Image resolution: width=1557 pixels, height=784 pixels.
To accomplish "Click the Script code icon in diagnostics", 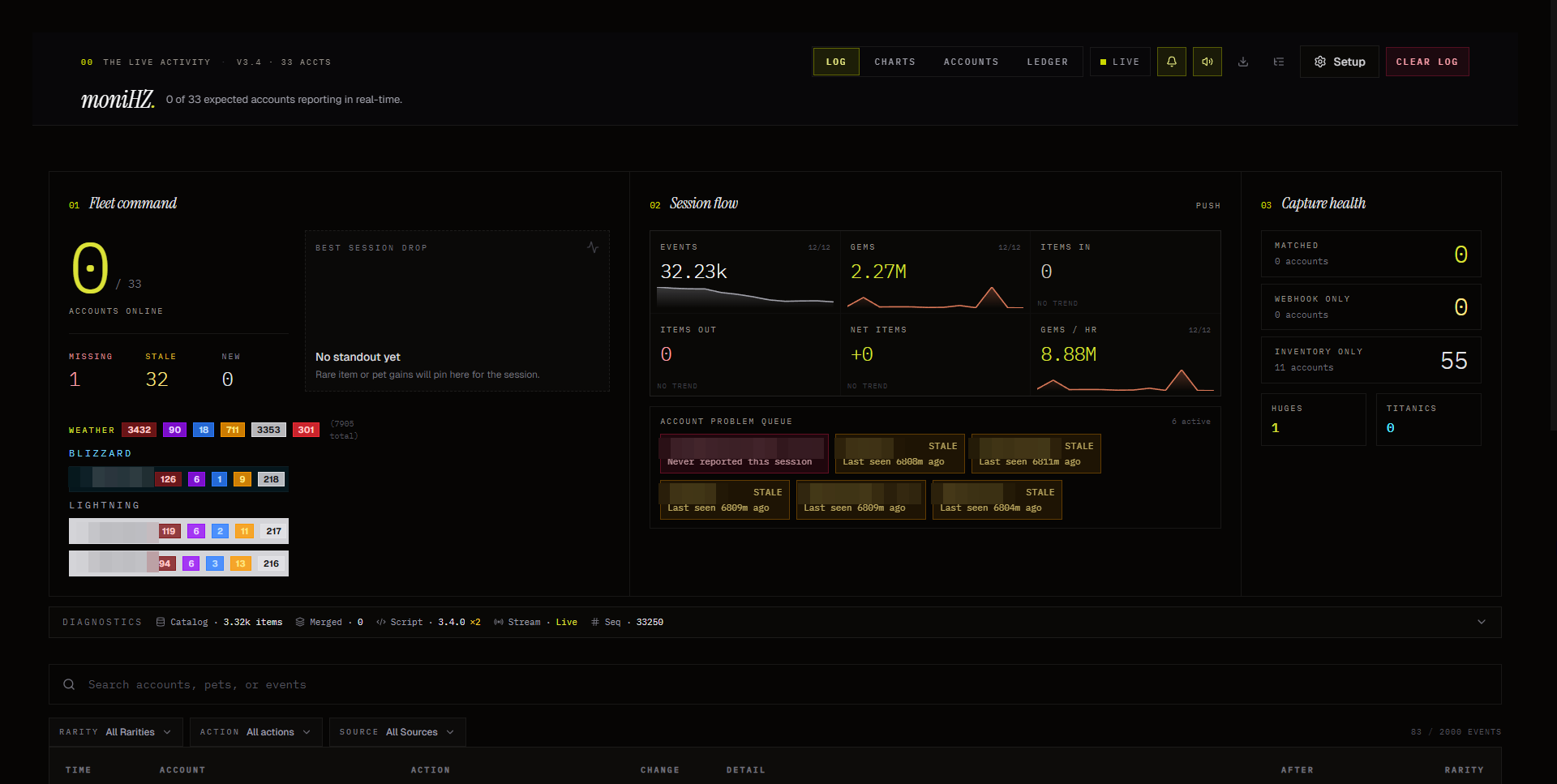I will (x=381, y=622).
